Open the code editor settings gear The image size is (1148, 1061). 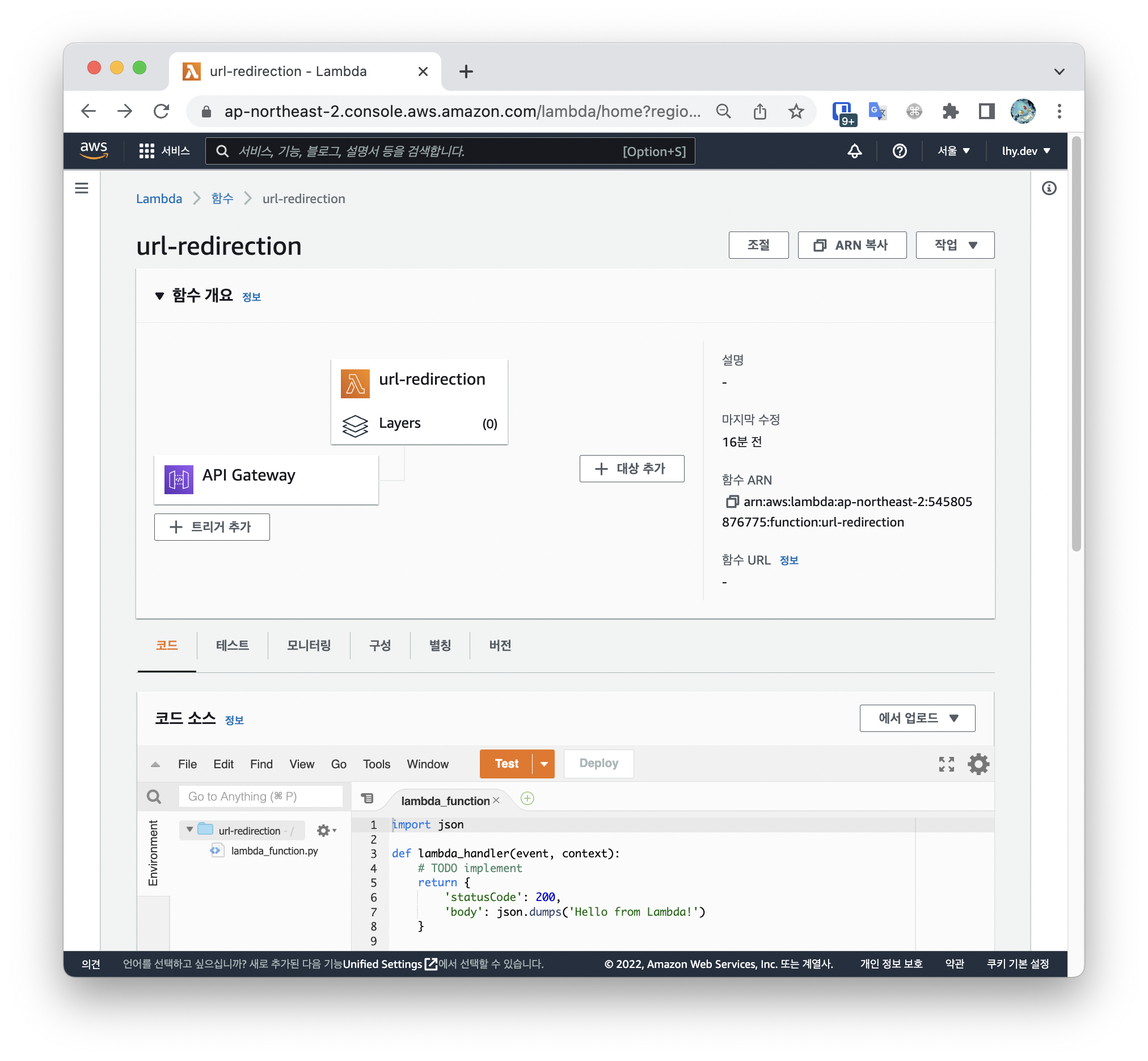tap(978, 764)
